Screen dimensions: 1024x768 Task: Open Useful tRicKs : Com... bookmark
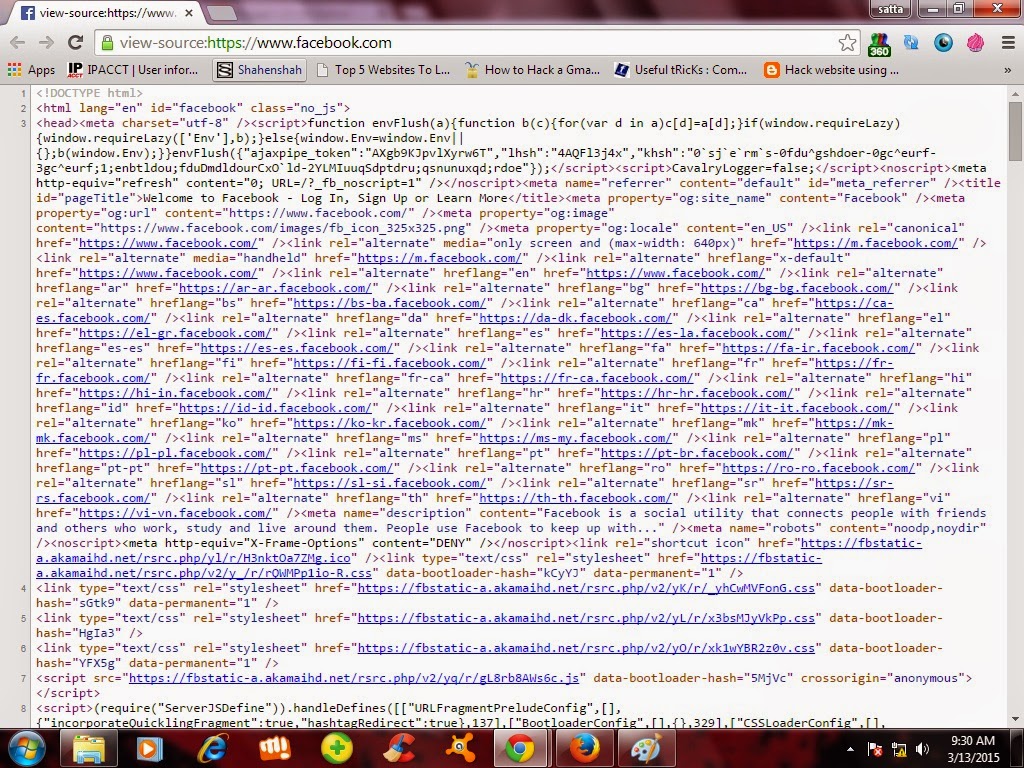680,70
